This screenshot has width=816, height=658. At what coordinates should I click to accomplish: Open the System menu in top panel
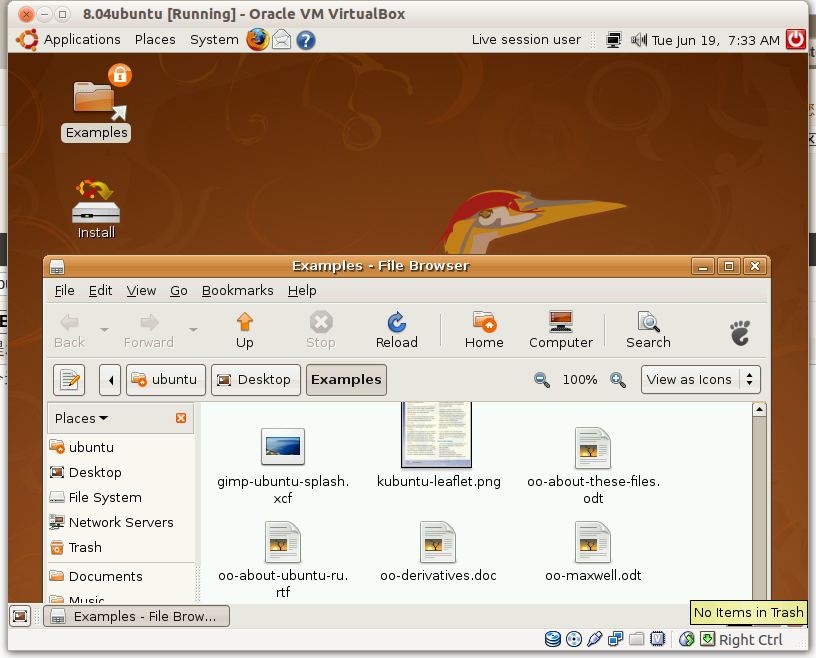click(x=214, y=40)
